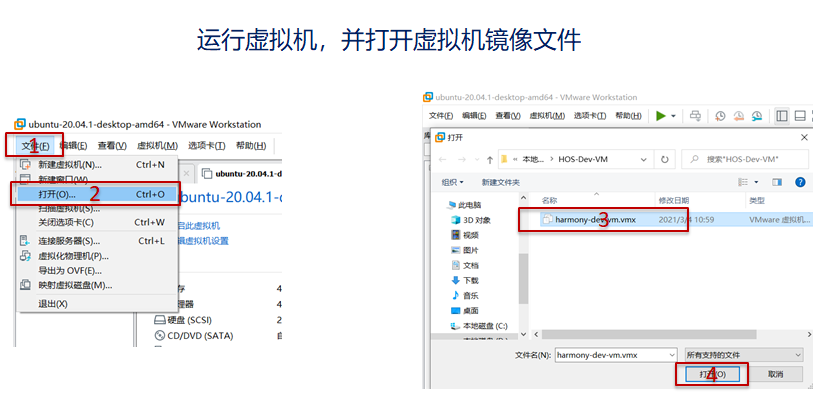Open 虚拟机(M) menu in right VMware window
Image resolution: width=813 pixels, height=409 pixels.
pos(546,116)
